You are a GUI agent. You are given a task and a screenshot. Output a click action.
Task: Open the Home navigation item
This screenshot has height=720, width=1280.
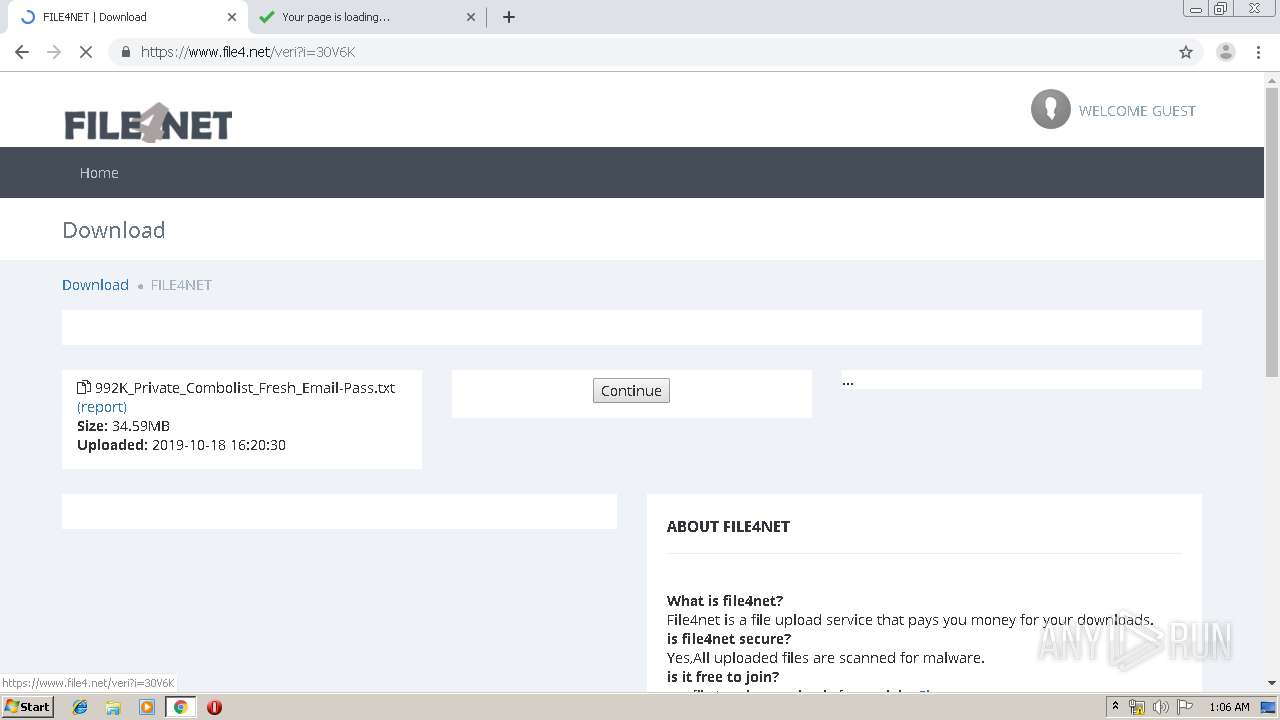tap(99, 173)
